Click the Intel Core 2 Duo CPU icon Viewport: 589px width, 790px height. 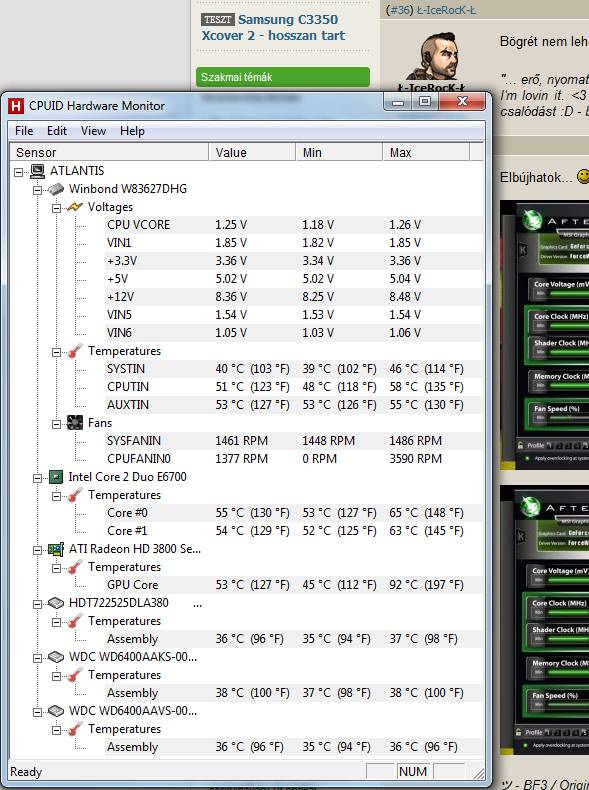pos(56,477)
